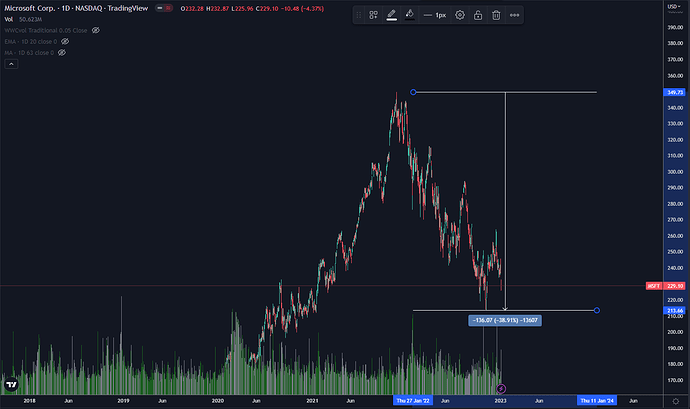Click the Thu 11 Jan '24 date label

pos(597,401)
